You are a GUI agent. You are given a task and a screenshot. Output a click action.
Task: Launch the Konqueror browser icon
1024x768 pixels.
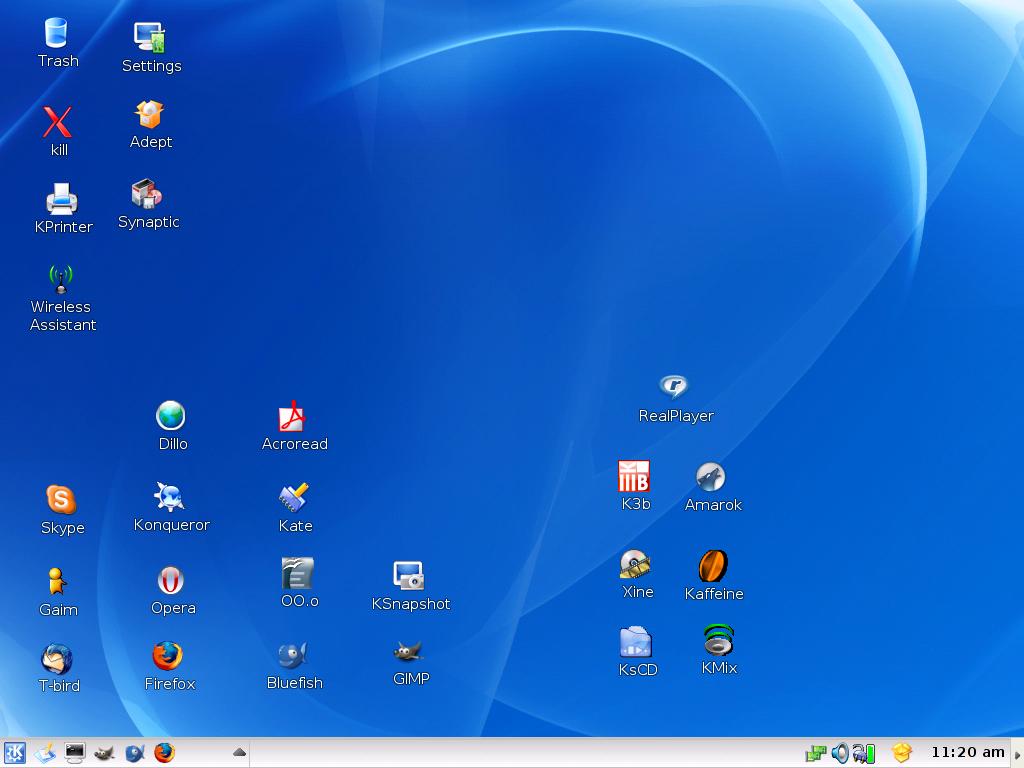pos(170,497)
